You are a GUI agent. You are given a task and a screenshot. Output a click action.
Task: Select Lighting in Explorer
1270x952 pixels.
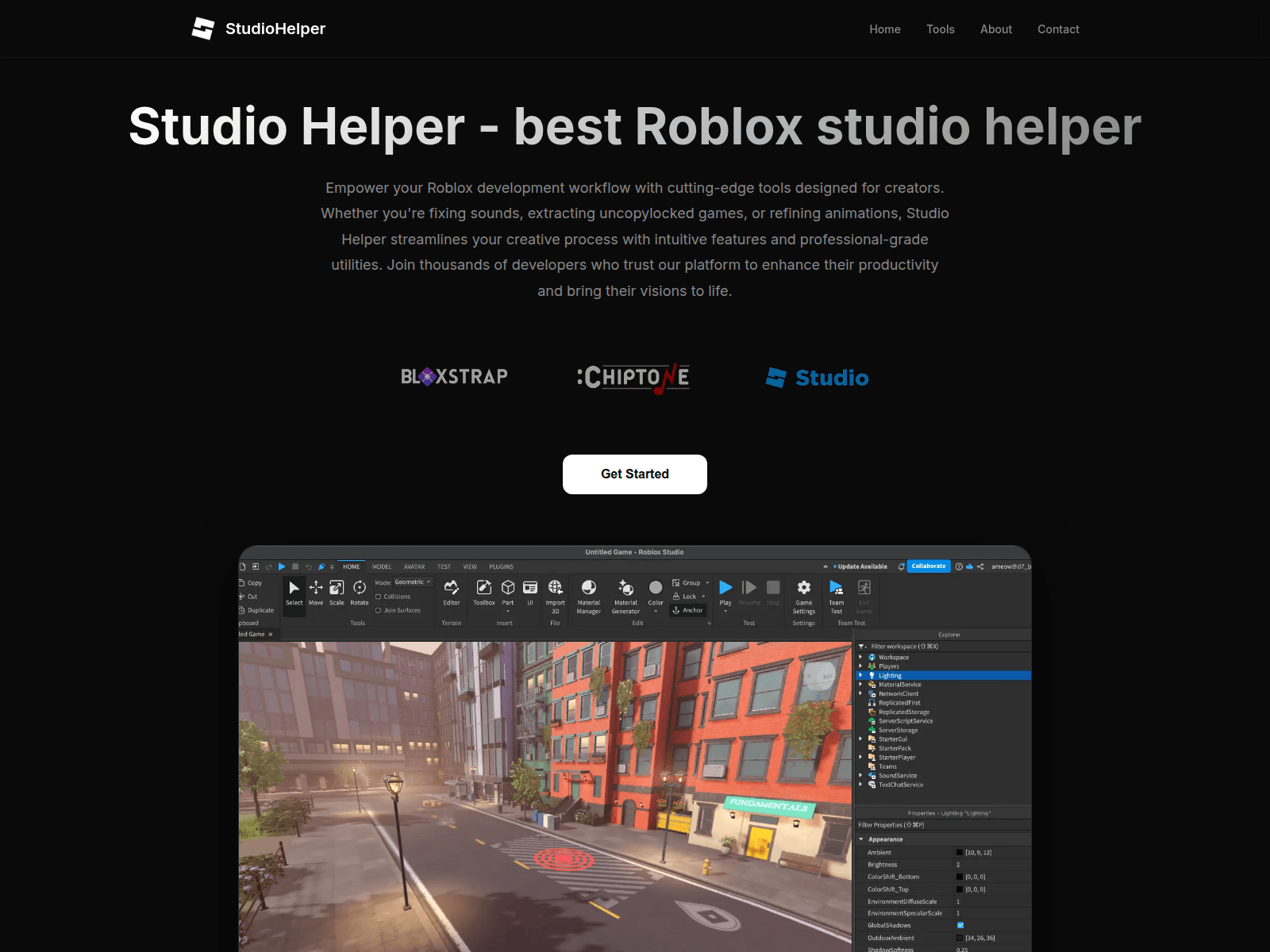pos(943,675)
